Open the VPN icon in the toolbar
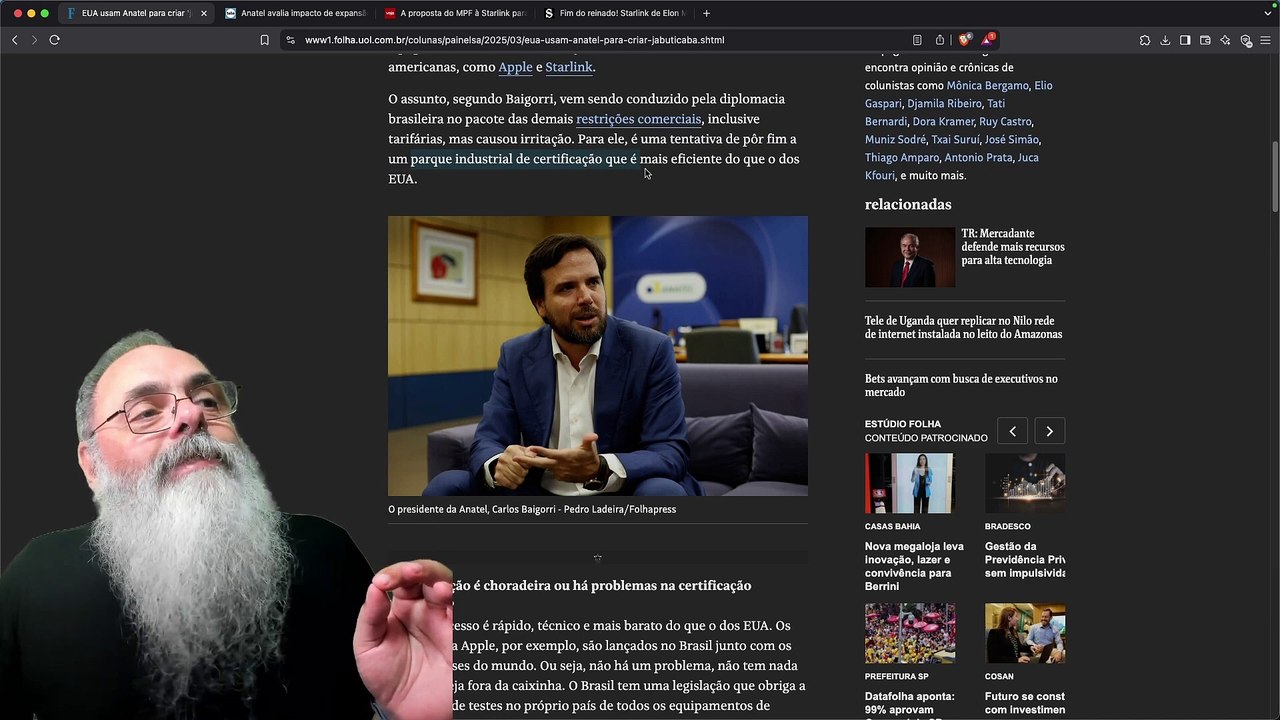This screenshot has width=1280, height=720. tap(1246, 40)
